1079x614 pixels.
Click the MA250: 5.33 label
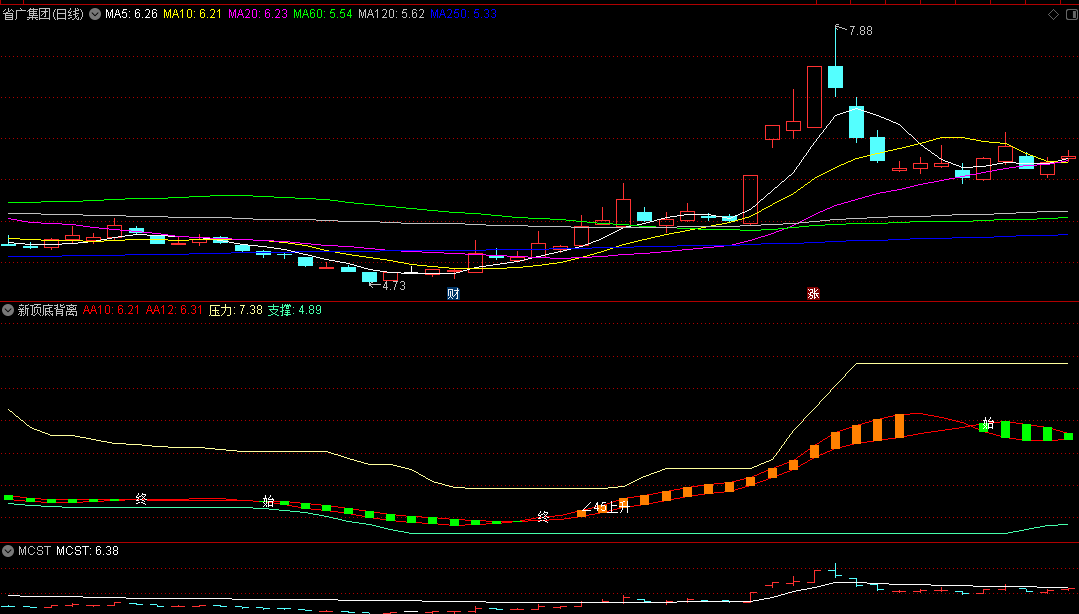464,14
